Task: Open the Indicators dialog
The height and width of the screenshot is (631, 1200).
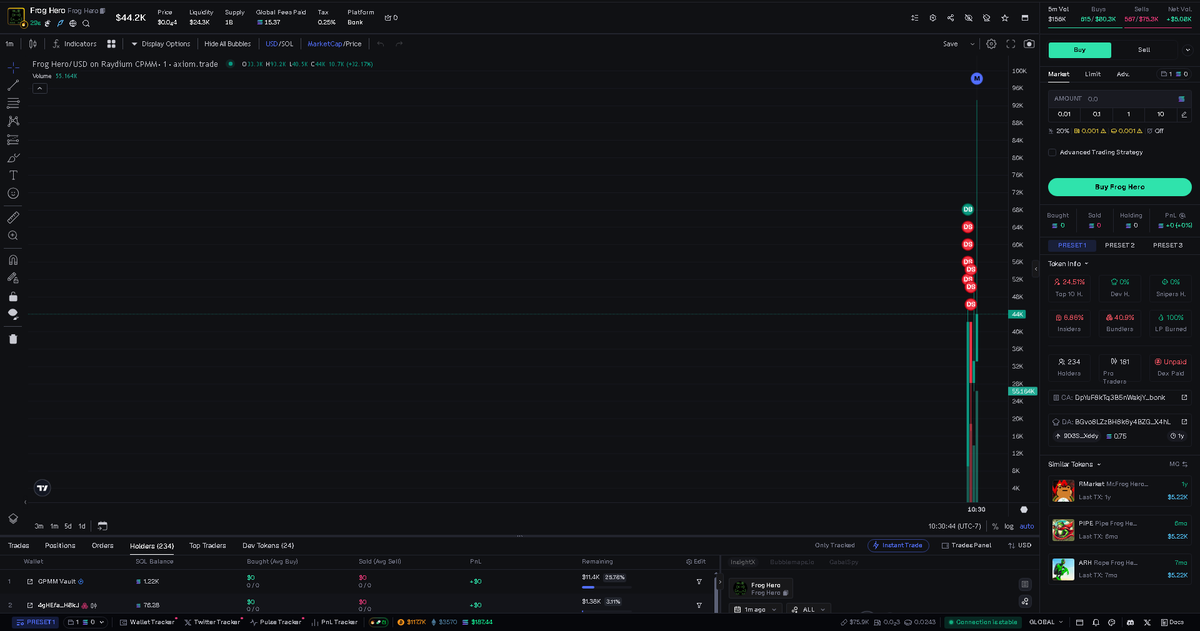Action: (x=75, y=44)
